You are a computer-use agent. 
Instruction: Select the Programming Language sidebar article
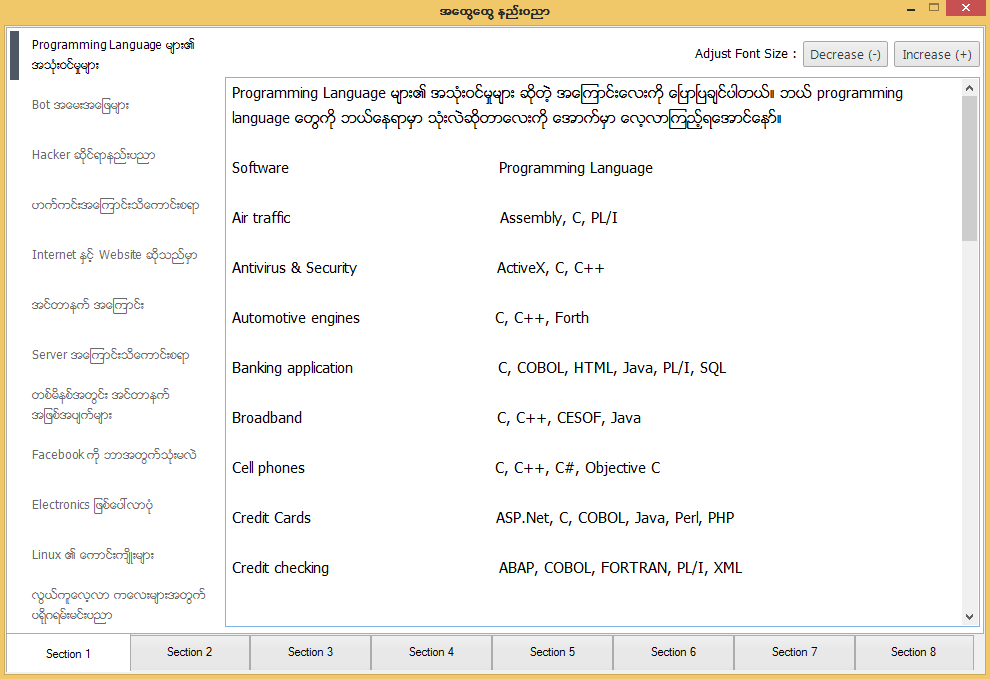(114, 55)
